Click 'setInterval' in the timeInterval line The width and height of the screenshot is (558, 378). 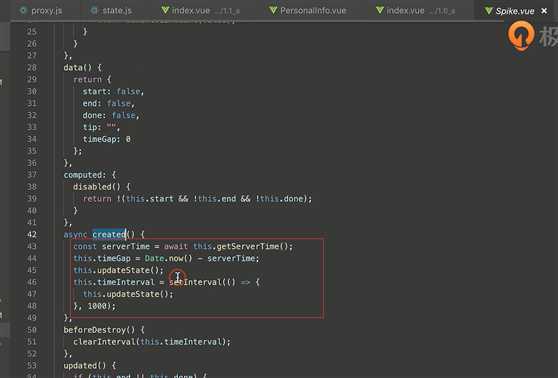[x=195, y=282]
